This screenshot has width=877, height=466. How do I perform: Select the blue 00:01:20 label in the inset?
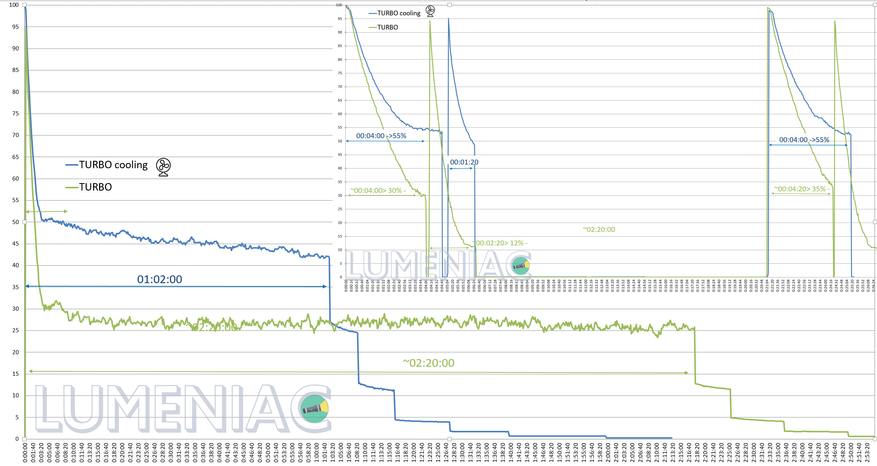(464, 162)
